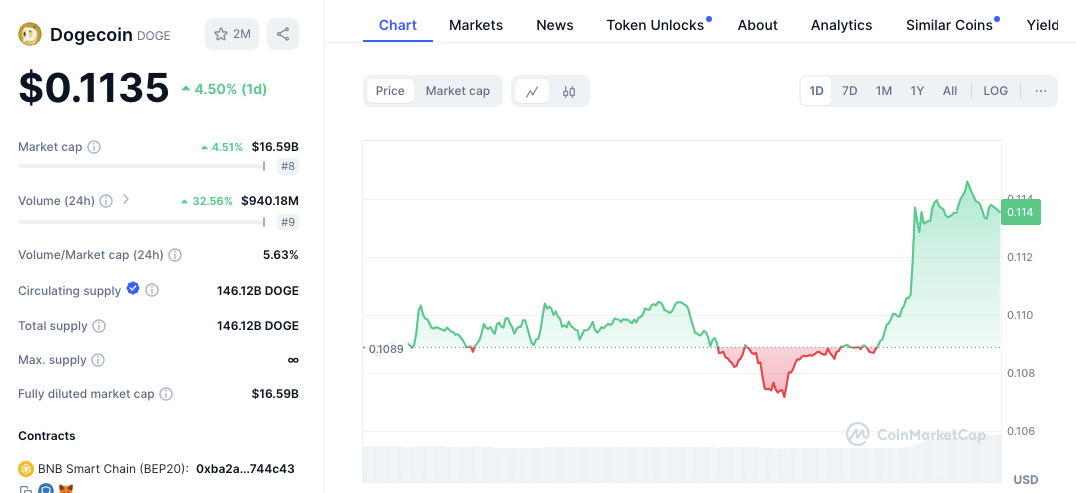
Task: Open the Max. supply info icon
Action: point(97,360)
